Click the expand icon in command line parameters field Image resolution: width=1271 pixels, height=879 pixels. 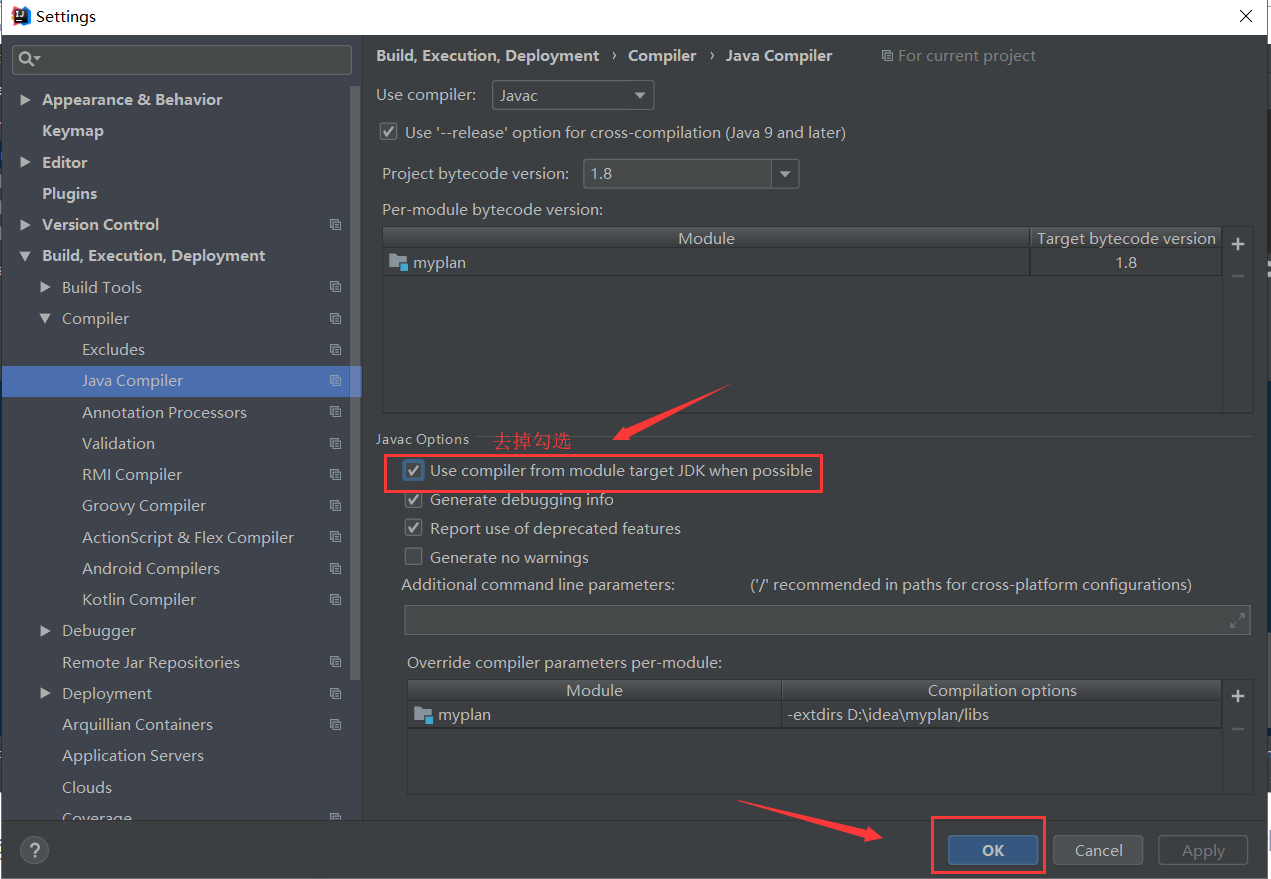point(1237,619)
